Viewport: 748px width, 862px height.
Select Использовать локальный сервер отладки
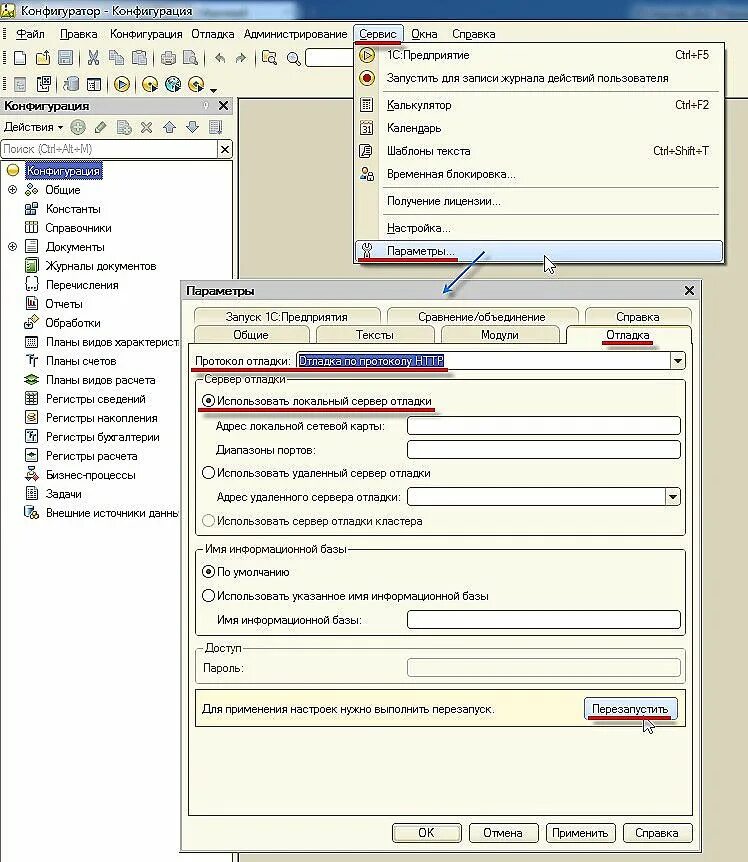208,401
